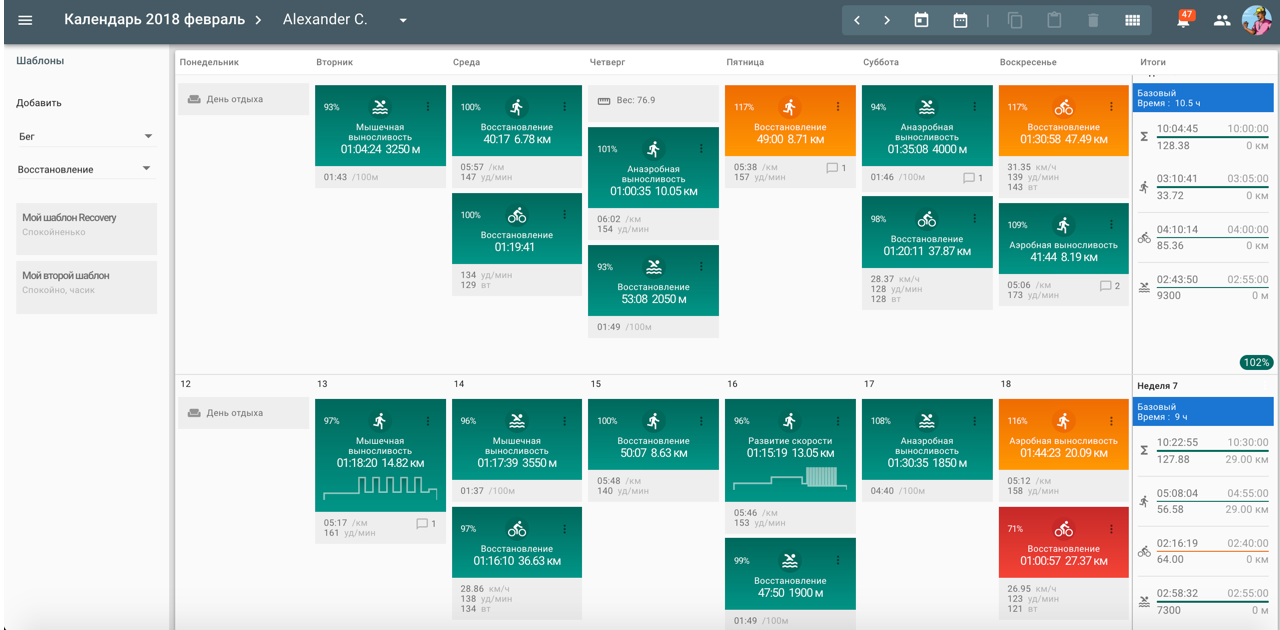
Task: Open notifications bell with 47 badge
Action: pyautogui.click(x=1184, y=20)
